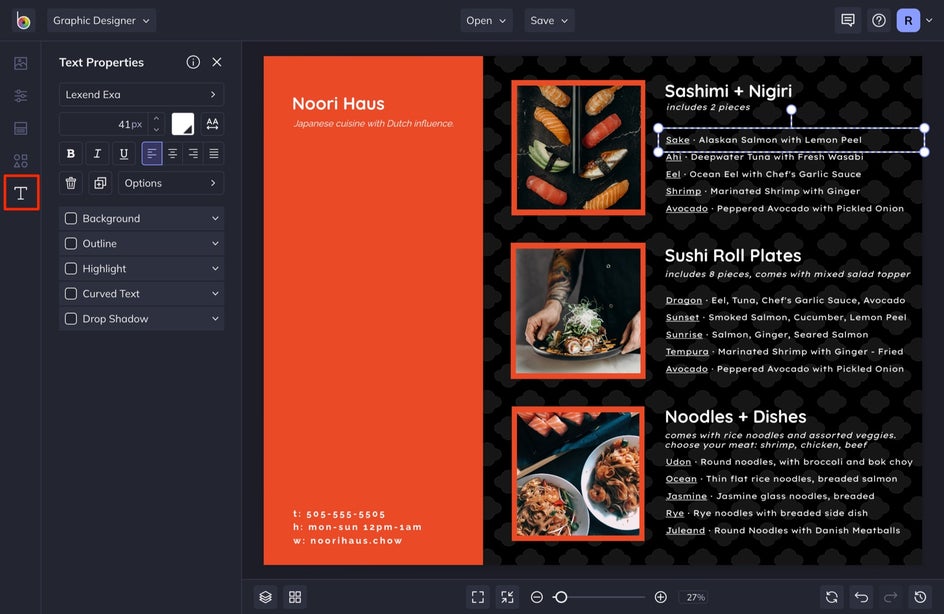Screen dimensions: 944x614
Task: Enable the Highlight checkbox
Action: point(71,268)
